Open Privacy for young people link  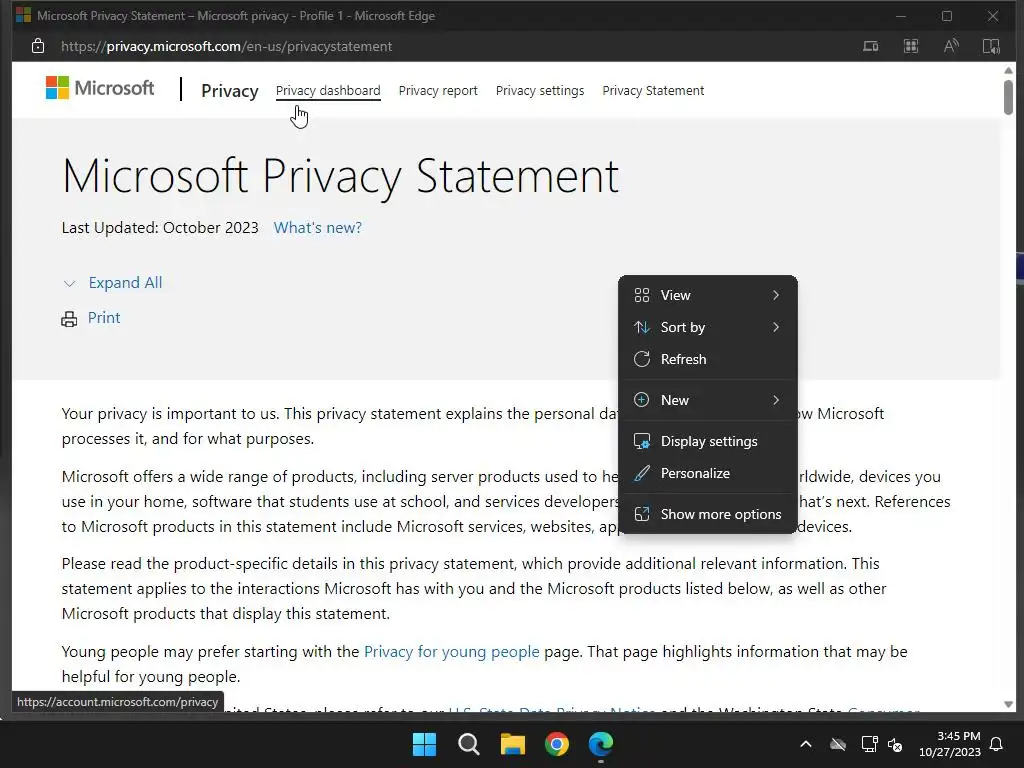pyautogui.click(x=452, y=652)
